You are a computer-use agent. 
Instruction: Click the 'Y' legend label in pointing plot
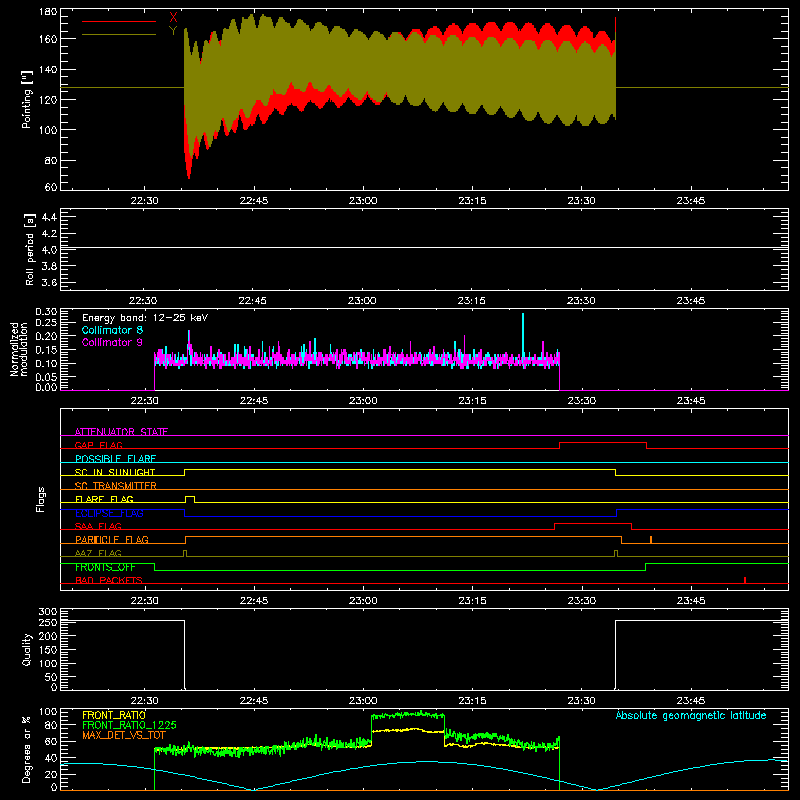tap(173, 31)
